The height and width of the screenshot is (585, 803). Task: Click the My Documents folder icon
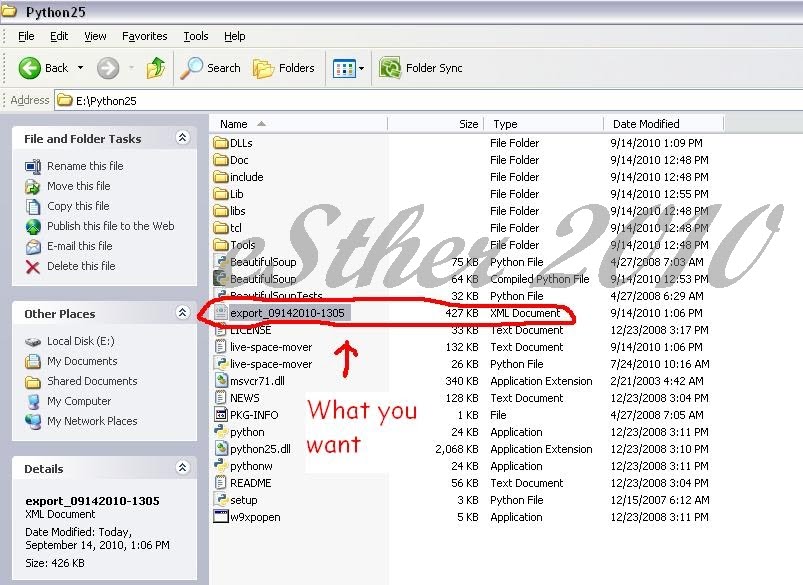tap(33, 362)
